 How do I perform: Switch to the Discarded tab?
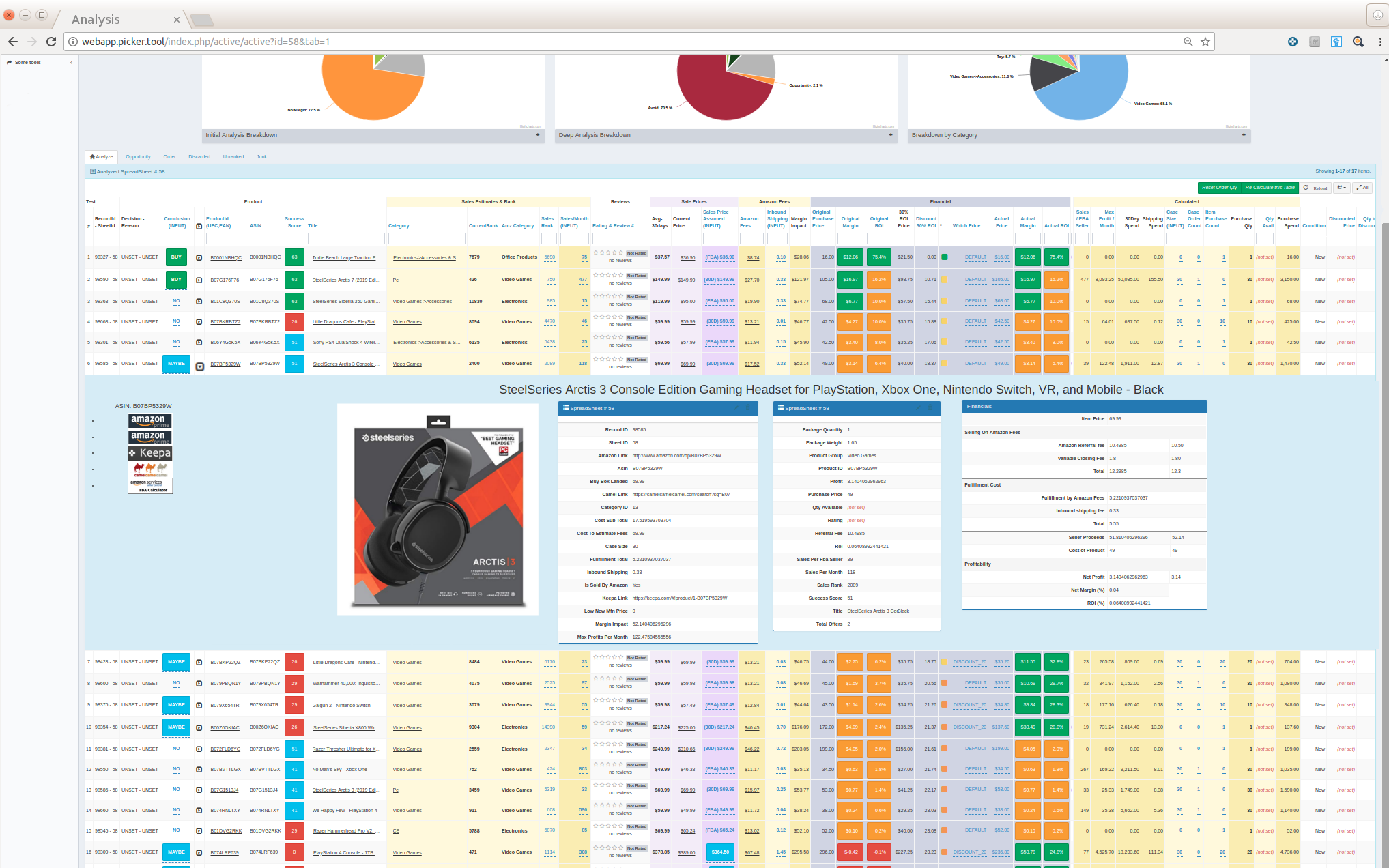pos(199,157)
